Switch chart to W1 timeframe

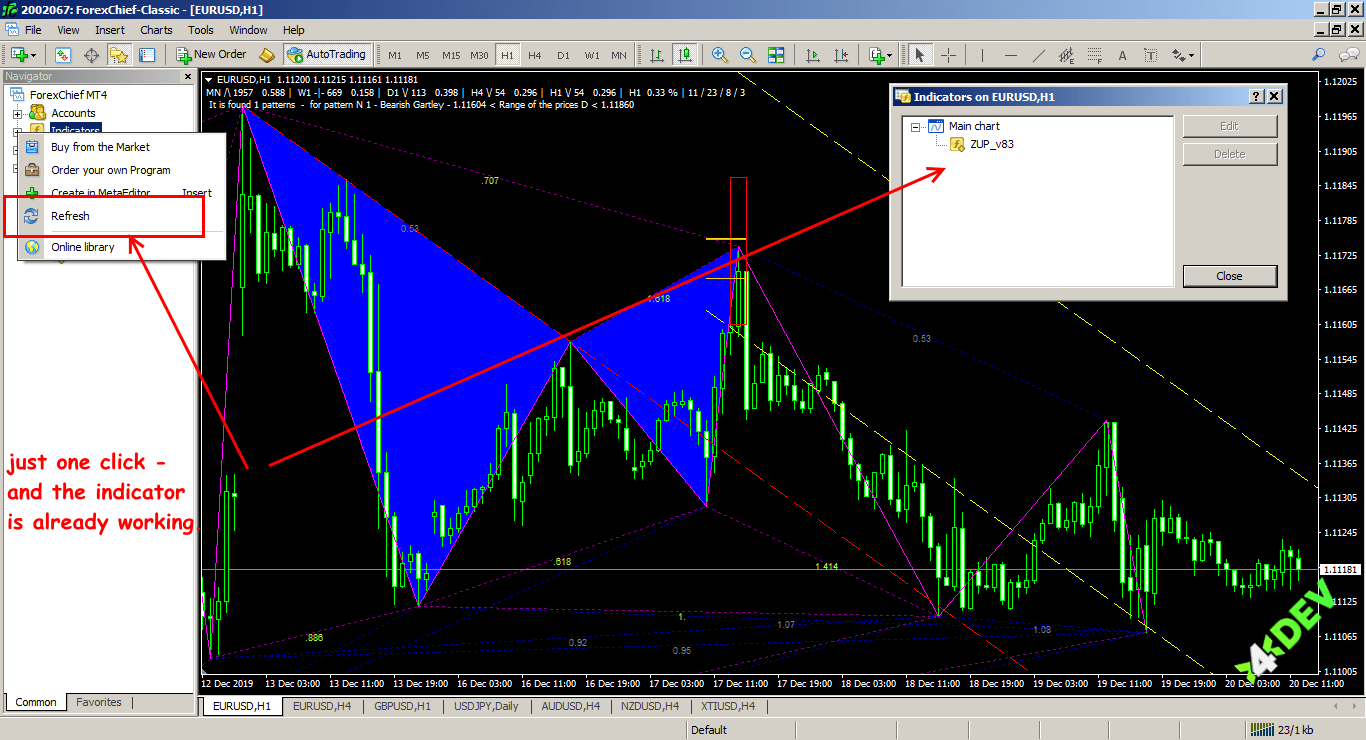[x=592, y=55]
